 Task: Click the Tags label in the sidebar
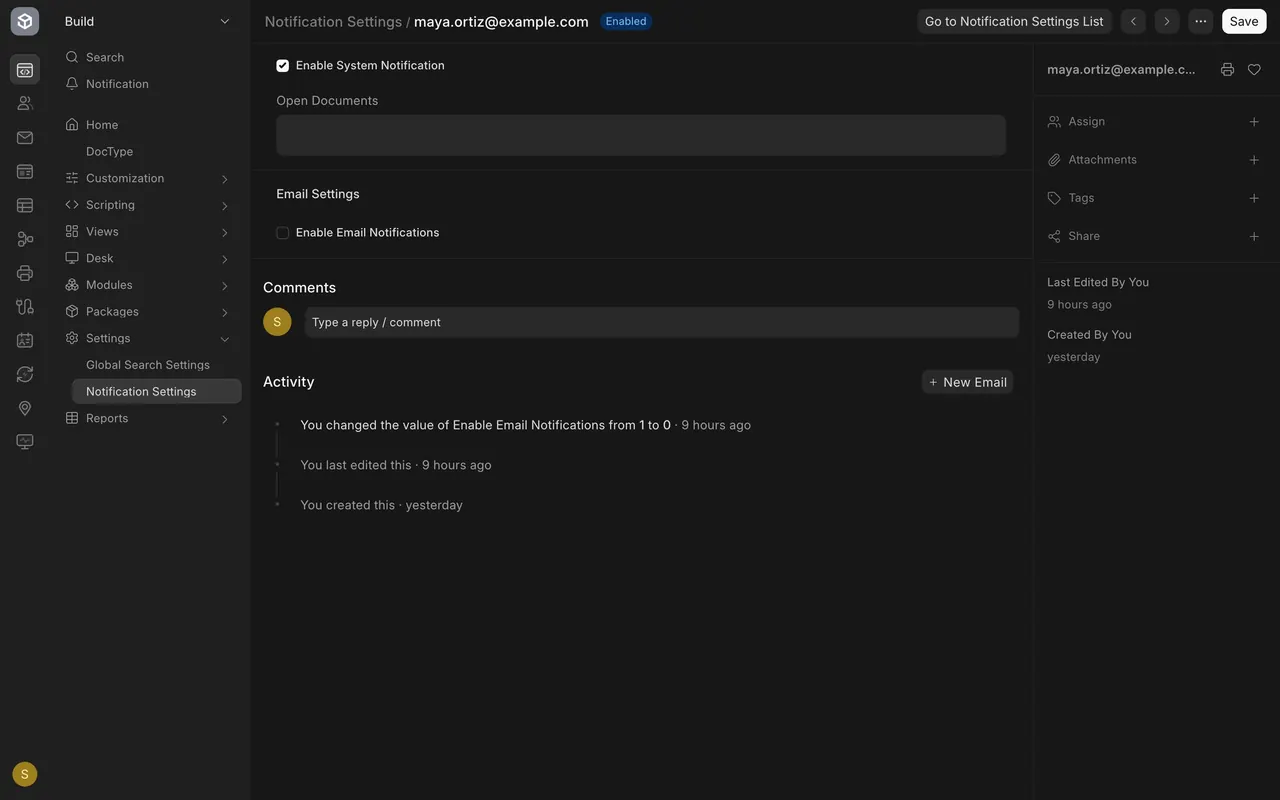point(1081,198)
